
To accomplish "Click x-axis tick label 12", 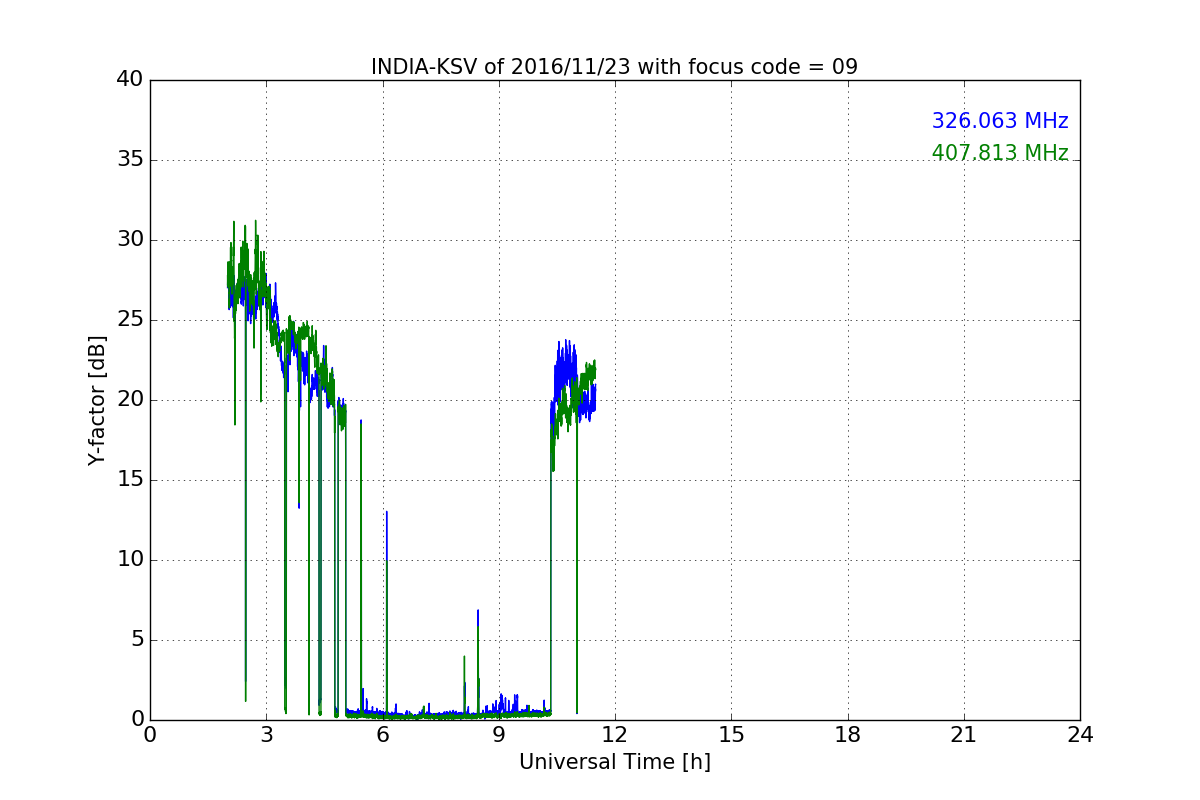I will [615, 735].
